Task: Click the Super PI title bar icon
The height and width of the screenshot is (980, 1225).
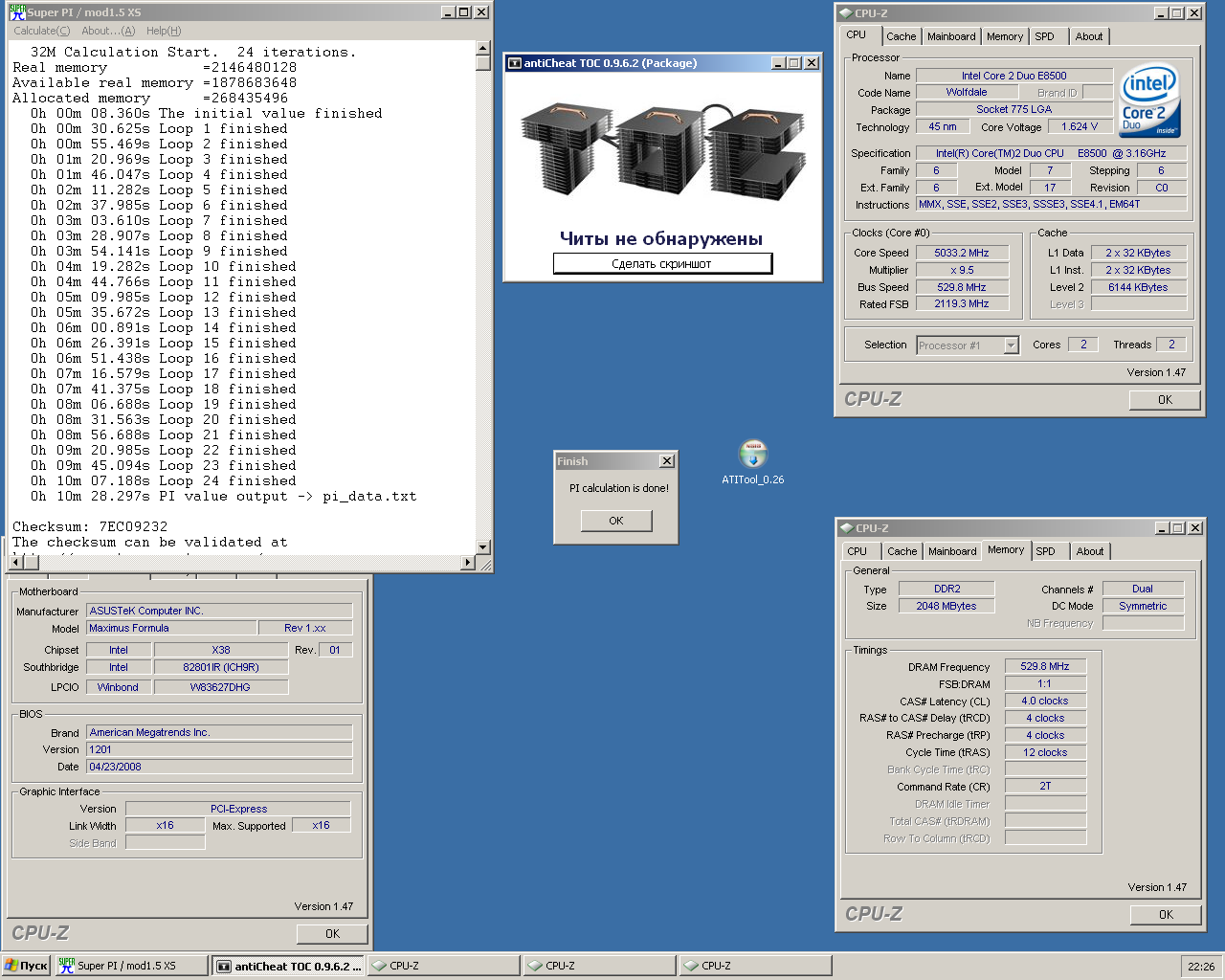Action: (17, 12)
